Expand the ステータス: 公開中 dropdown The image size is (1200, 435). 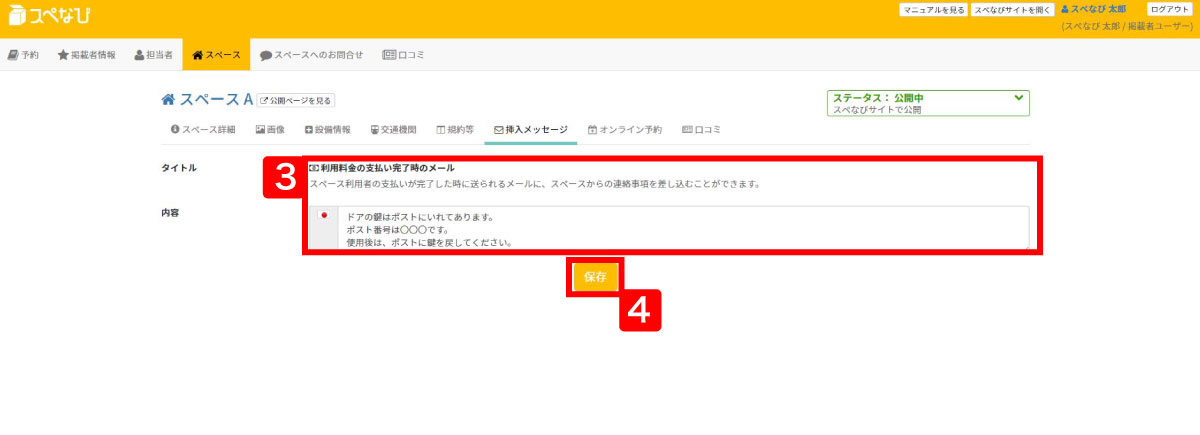928,103
